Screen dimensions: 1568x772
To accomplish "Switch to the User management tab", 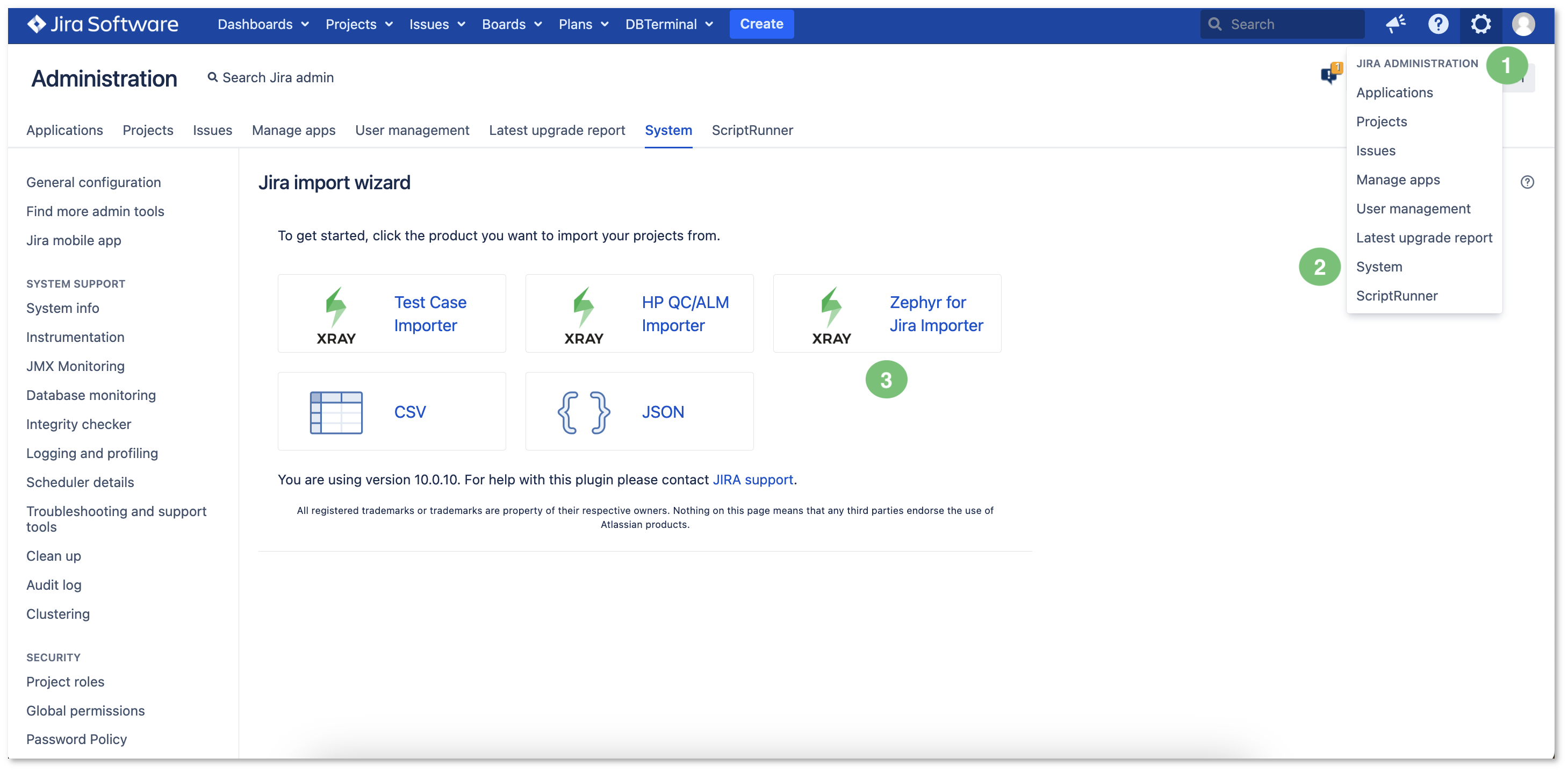I will 412,130.
